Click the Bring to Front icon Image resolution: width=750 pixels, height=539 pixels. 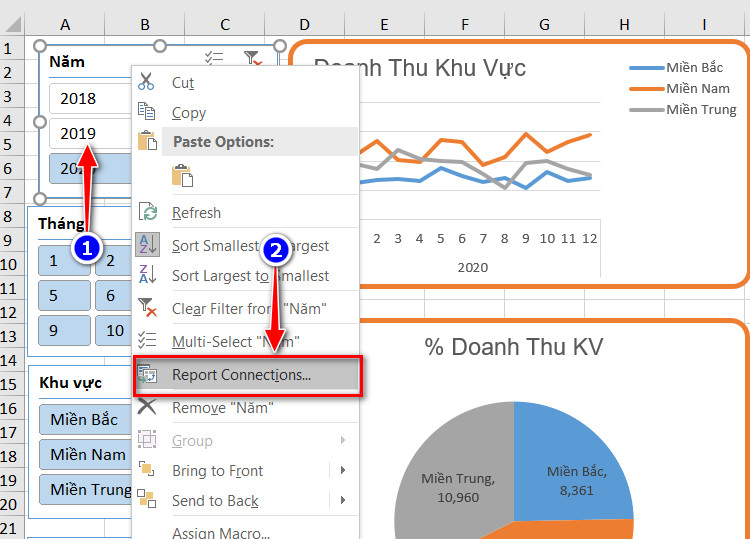pos(146,469)
